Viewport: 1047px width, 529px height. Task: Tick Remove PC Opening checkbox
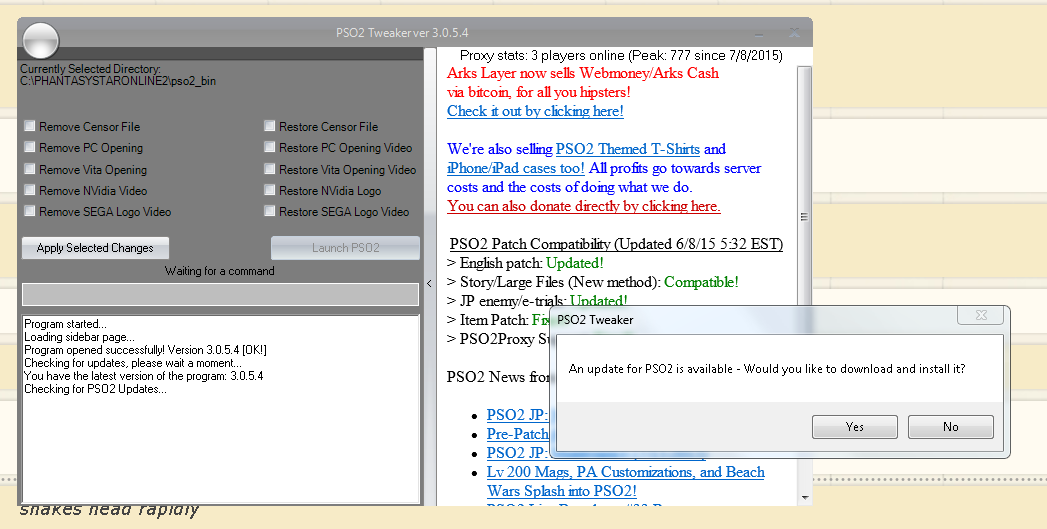pos(29,147)
